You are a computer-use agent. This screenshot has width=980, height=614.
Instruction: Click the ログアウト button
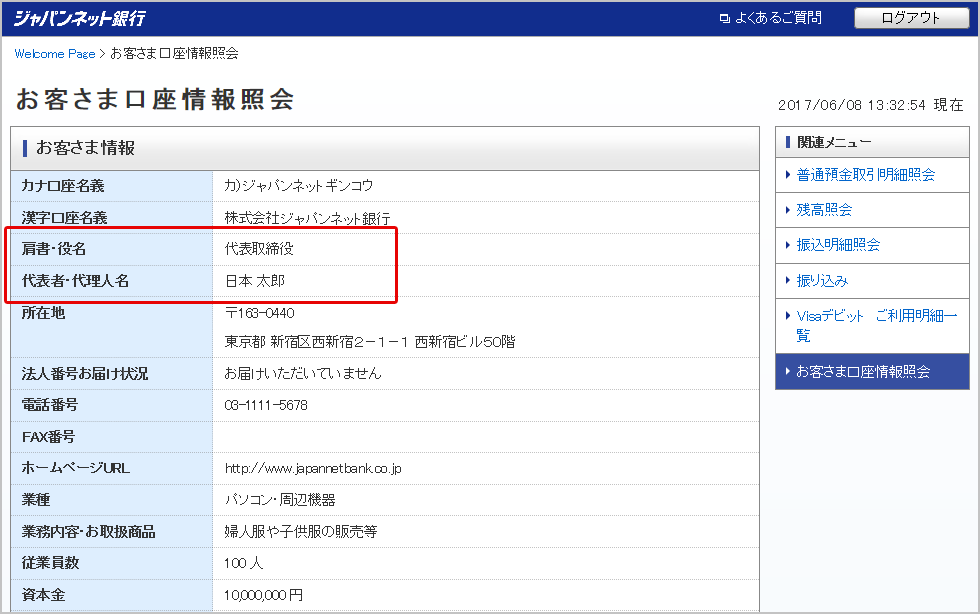(x=911, y=18)
